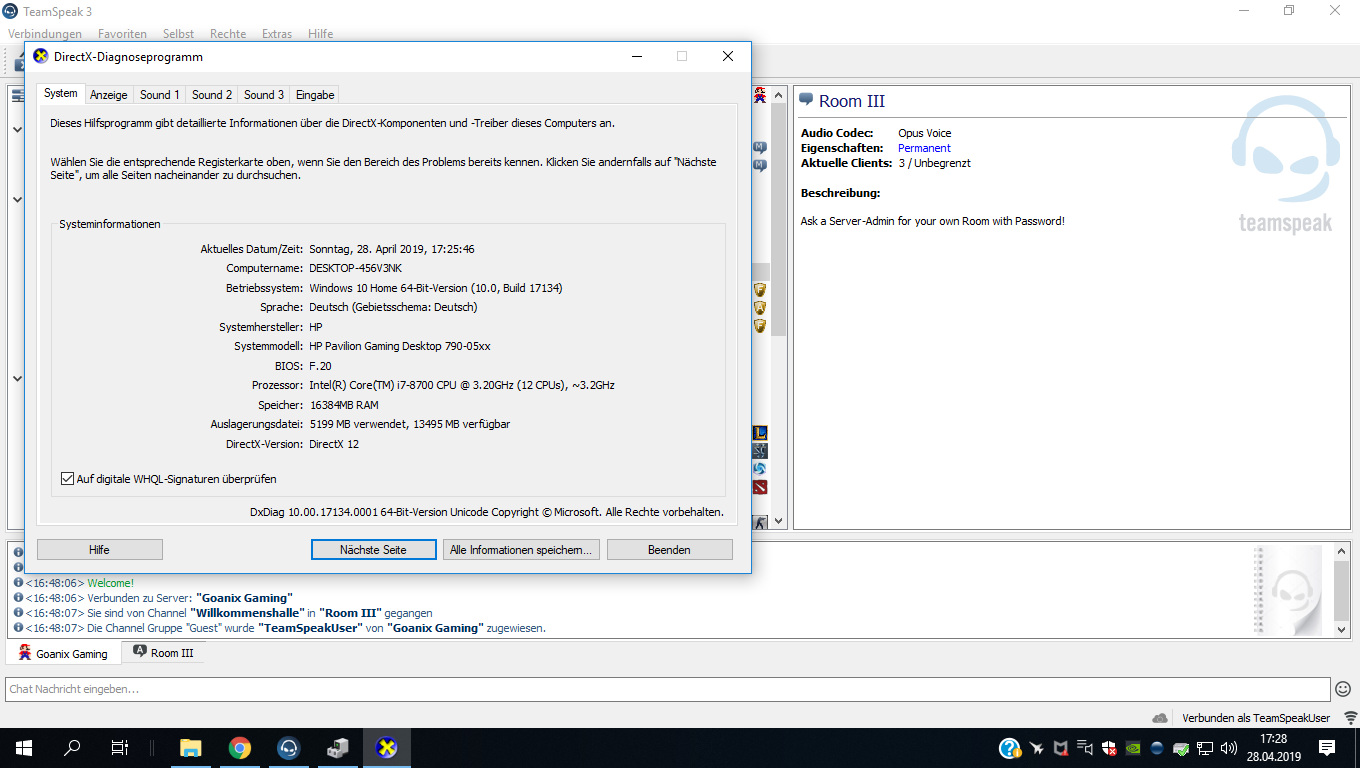Open Task View from the taskbar
Viewport: 1360px width, 768px height.
(120, 747)
